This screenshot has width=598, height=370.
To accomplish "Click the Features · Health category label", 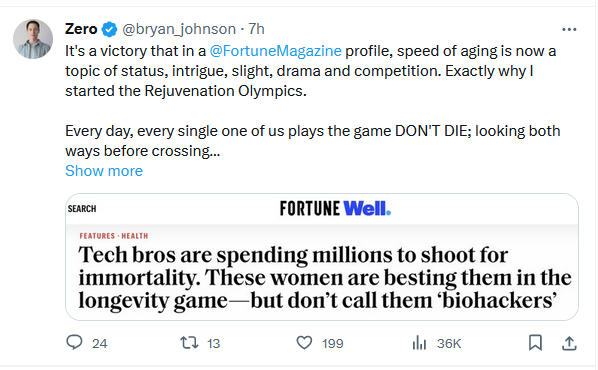I will (114, 236).
